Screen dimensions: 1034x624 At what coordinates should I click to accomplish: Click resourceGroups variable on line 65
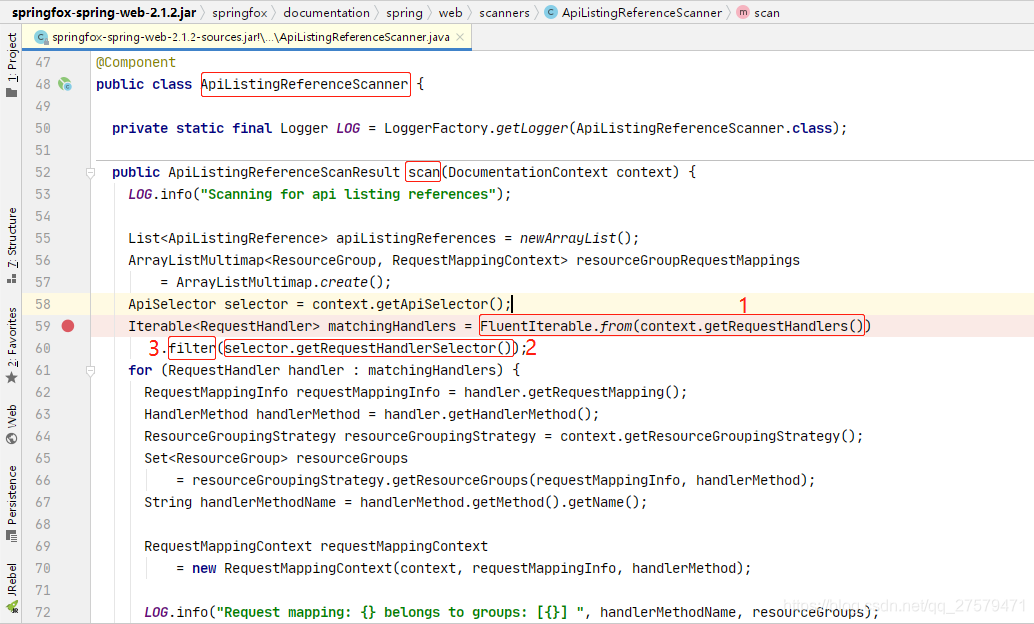point(352,458)
